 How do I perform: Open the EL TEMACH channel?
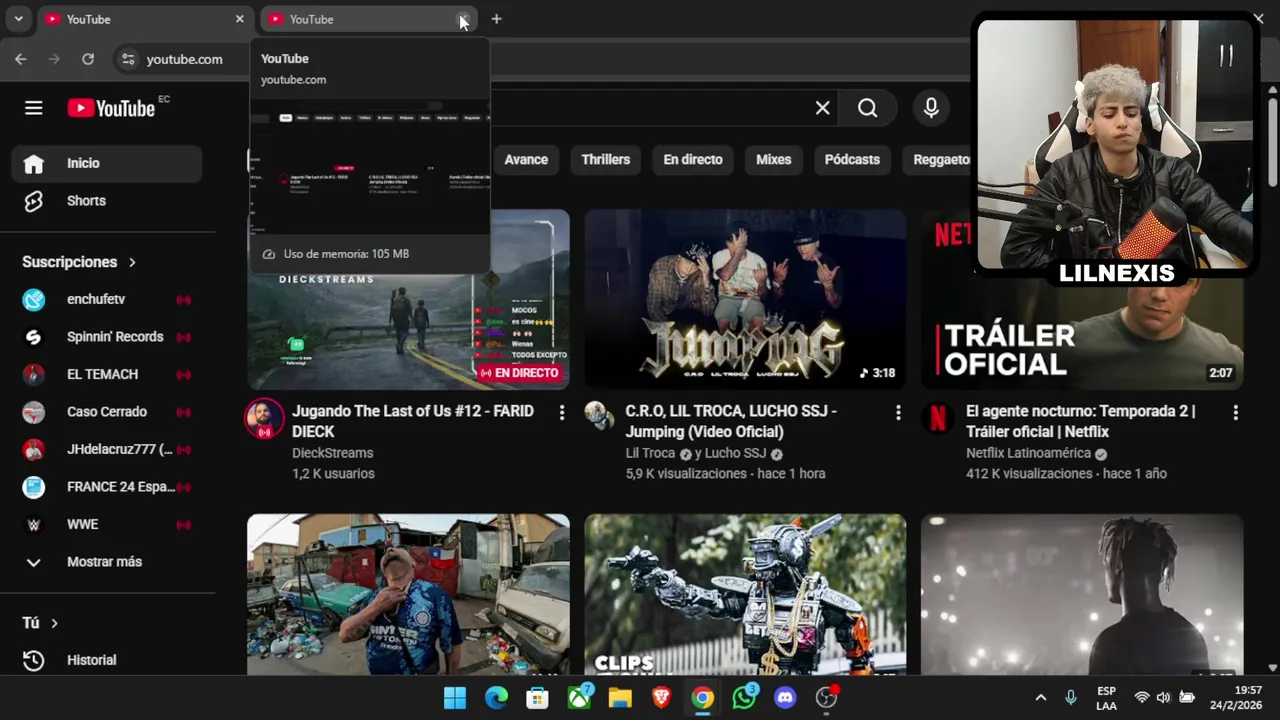point(107,374)
